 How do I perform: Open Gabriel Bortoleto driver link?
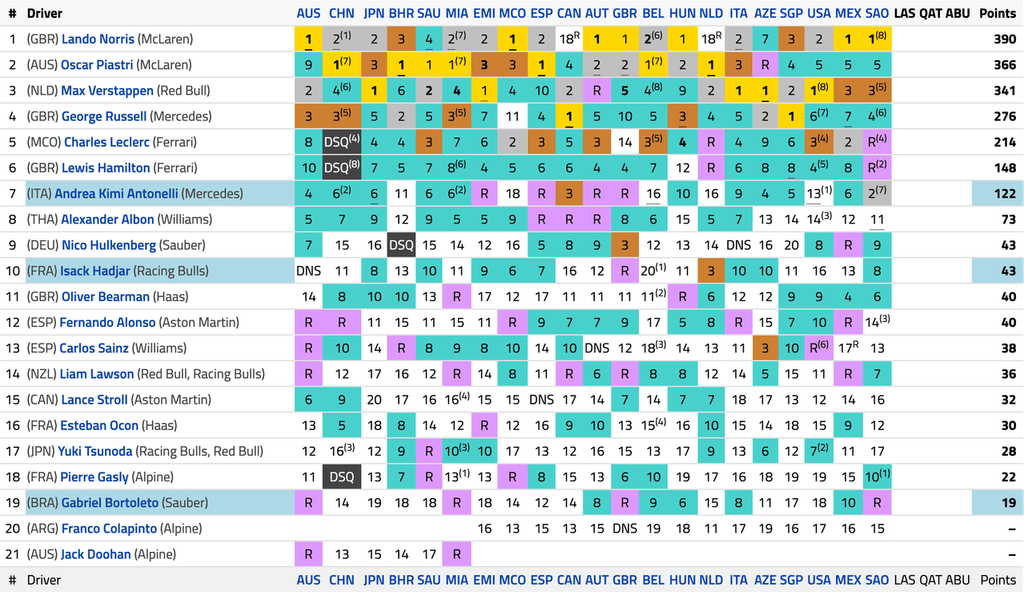pos(110,502)
